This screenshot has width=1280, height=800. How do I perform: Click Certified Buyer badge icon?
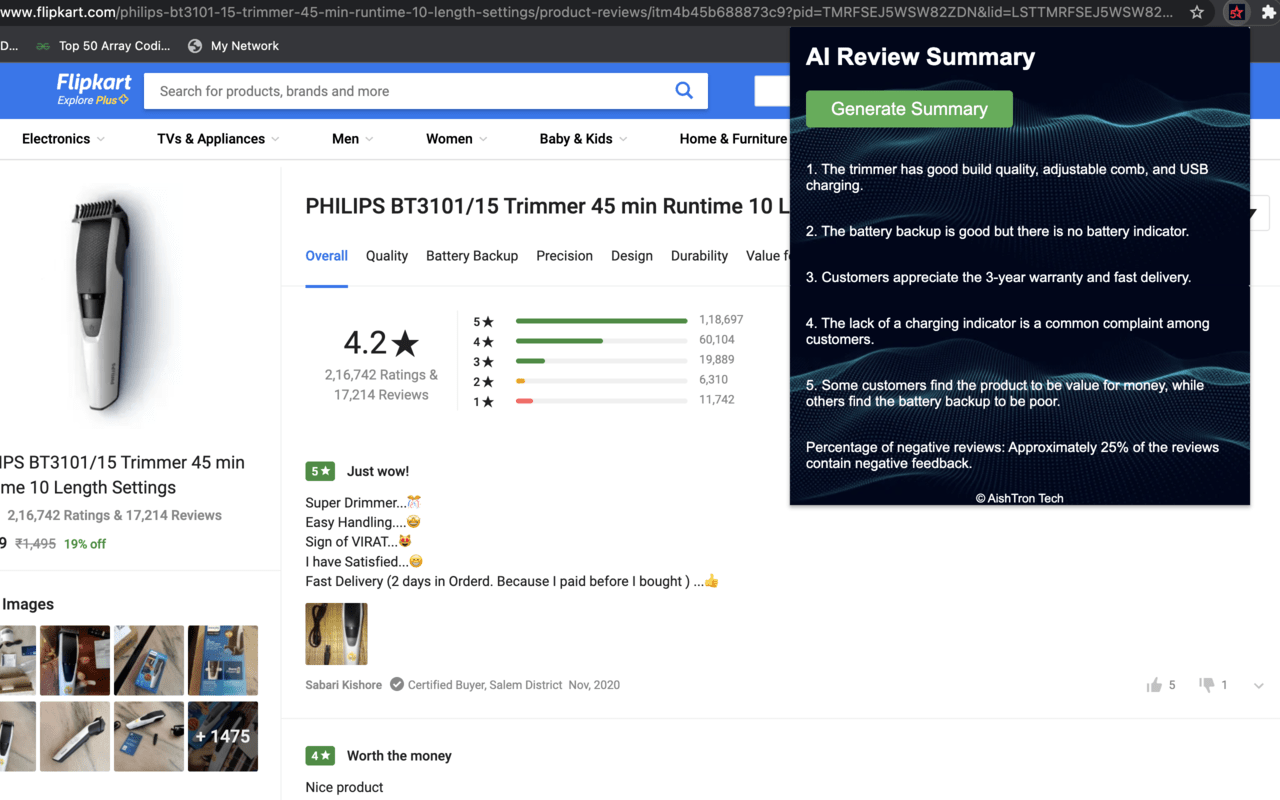pos(397,685)
